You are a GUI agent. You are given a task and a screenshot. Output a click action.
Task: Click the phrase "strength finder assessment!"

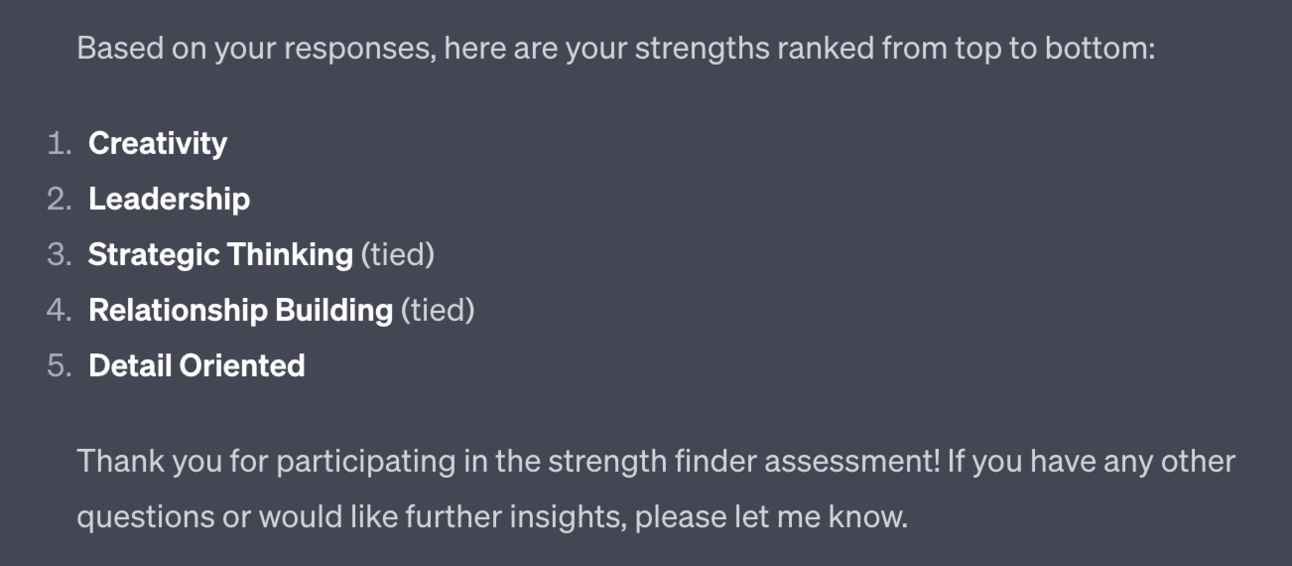pyautogui.click(x=744, y=461)
